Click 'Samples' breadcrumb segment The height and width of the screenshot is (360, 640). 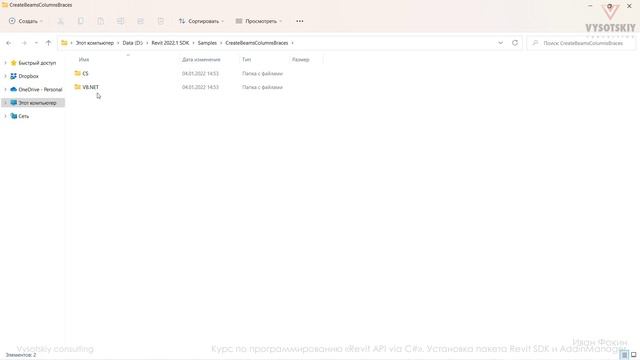pyautogui.click(x=207, y=43)
